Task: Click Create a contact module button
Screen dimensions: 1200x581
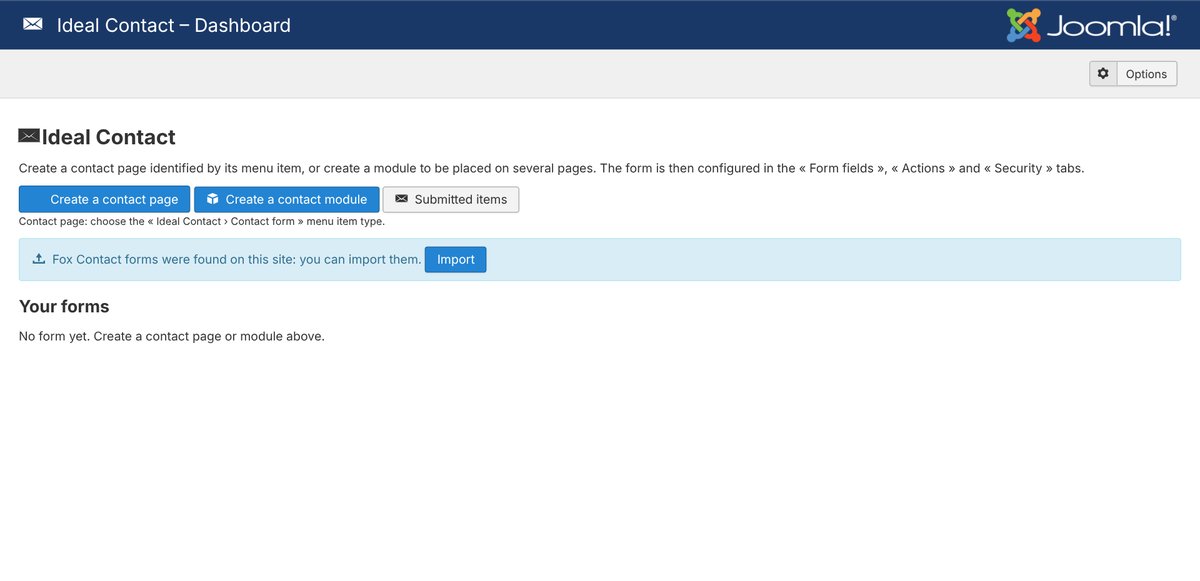Action: tap(287, 199)
